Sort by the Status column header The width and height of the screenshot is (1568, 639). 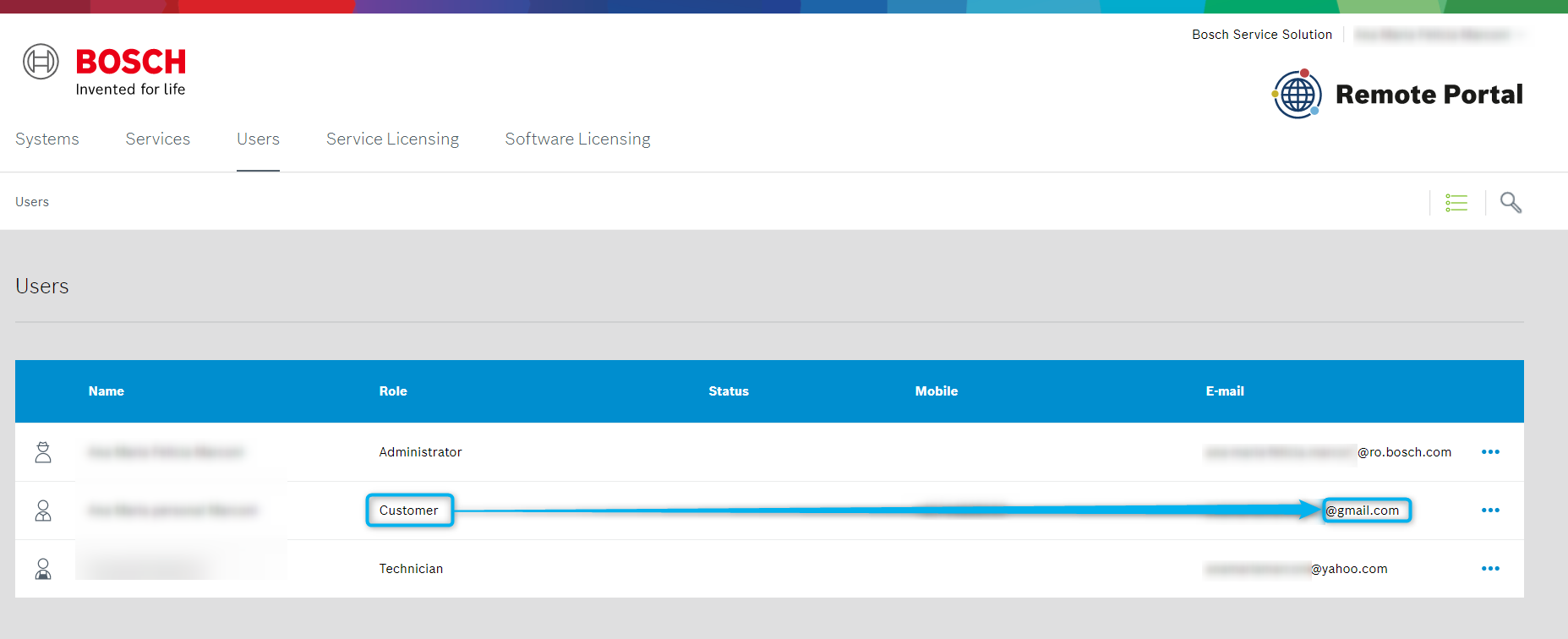(729, 391)
